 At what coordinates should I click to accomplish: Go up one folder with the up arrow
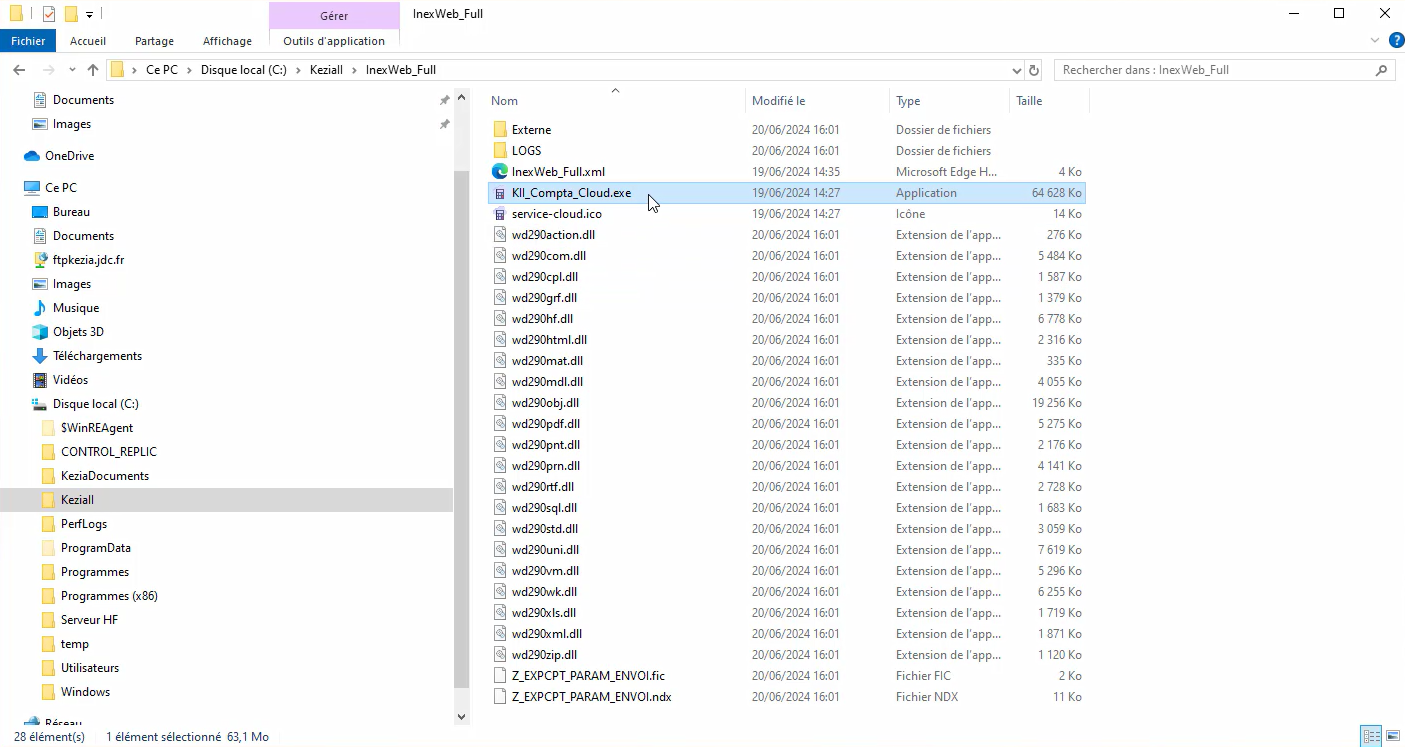93,70
